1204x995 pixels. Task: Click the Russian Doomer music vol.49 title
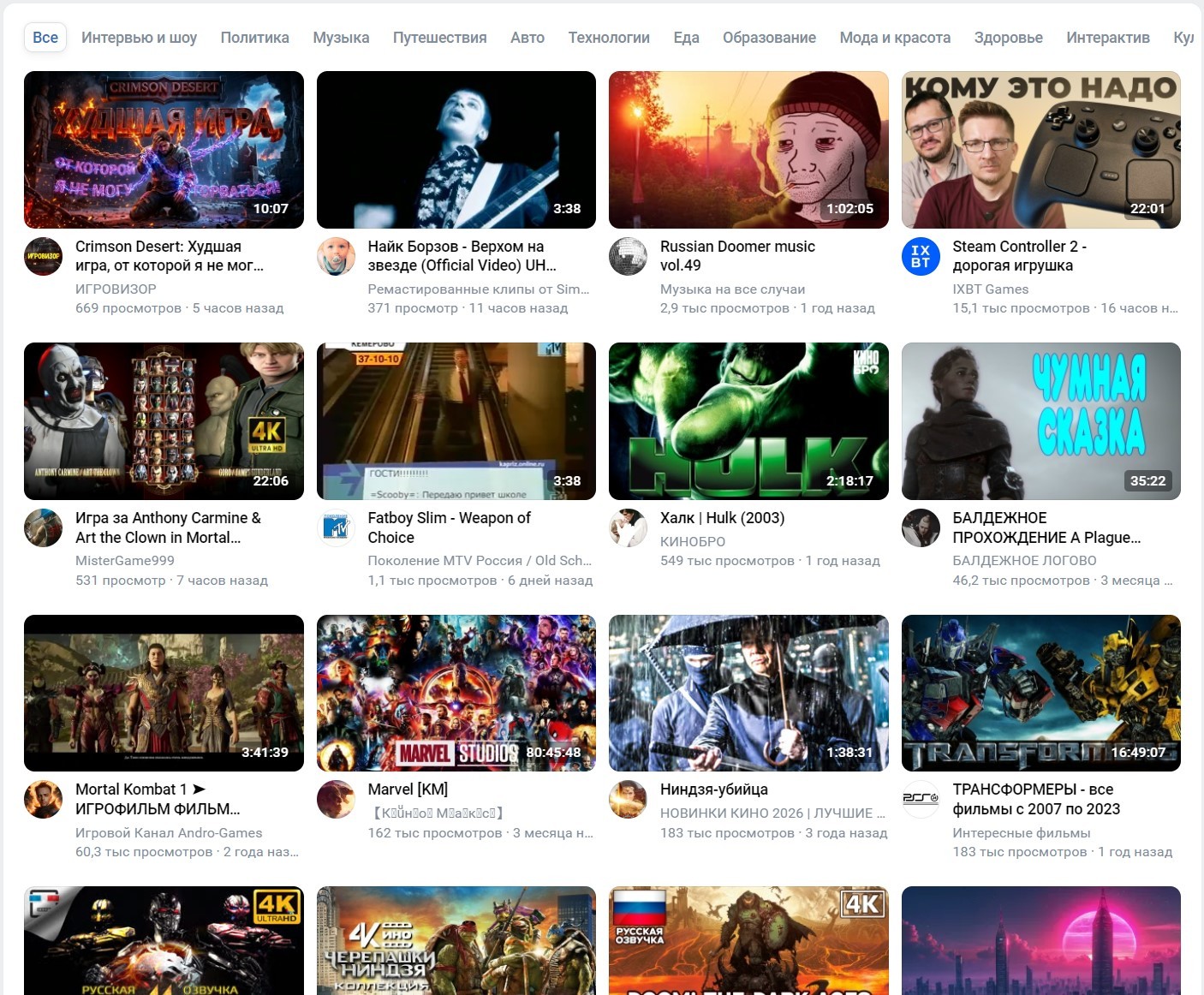click(737, 256)
